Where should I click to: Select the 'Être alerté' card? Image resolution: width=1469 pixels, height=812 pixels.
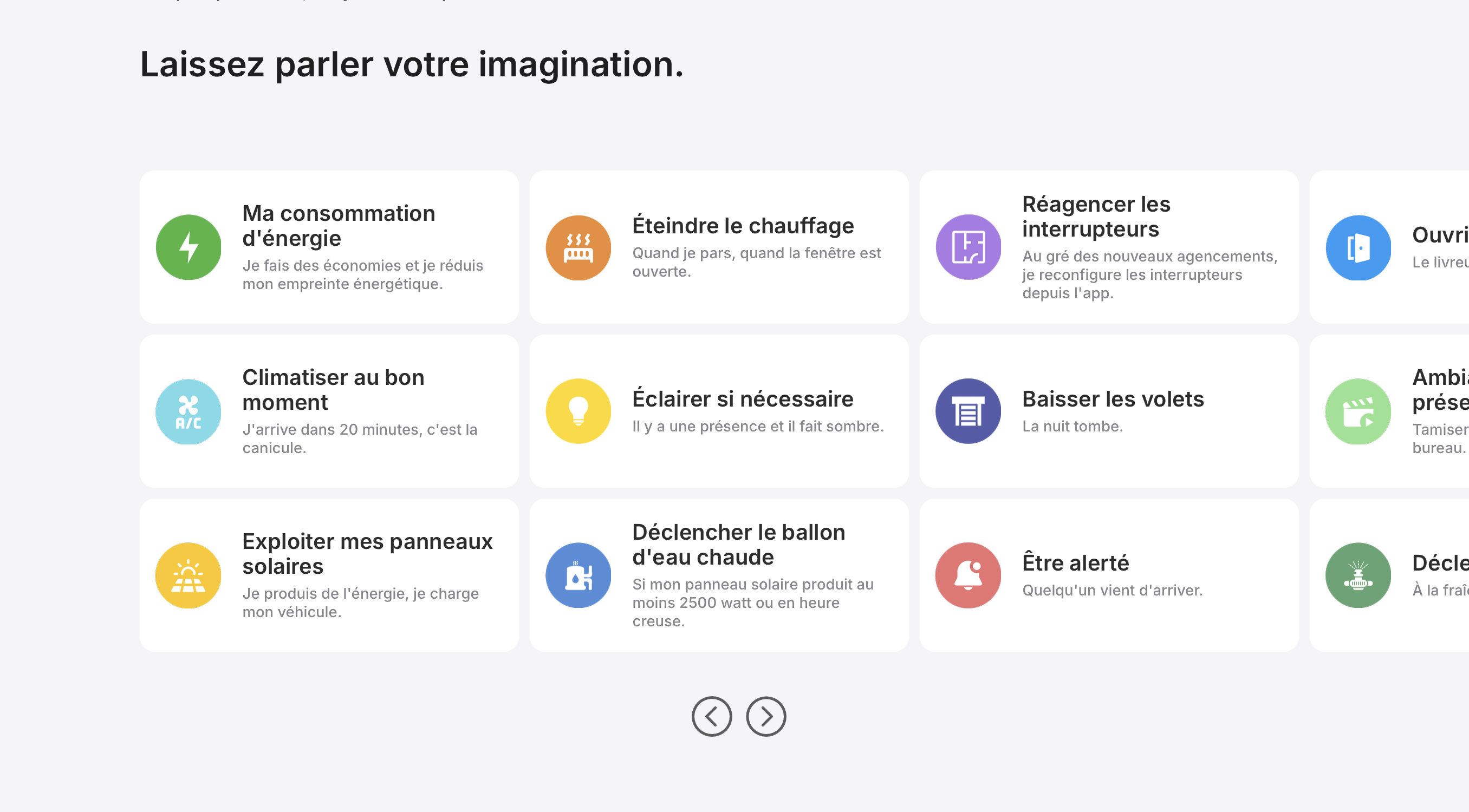coord(1109,575)
